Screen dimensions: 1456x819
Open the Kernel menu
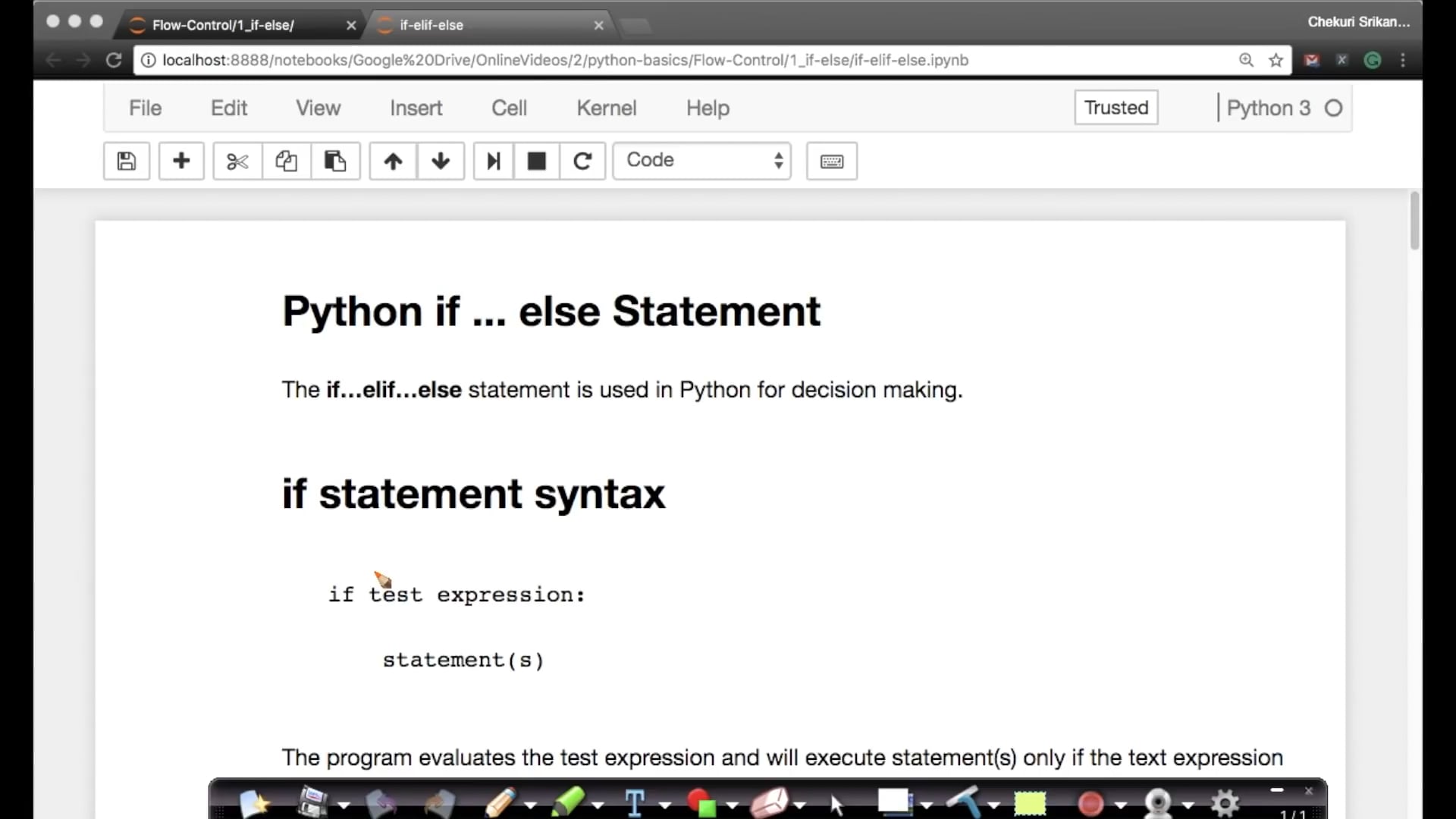[605, 107]
